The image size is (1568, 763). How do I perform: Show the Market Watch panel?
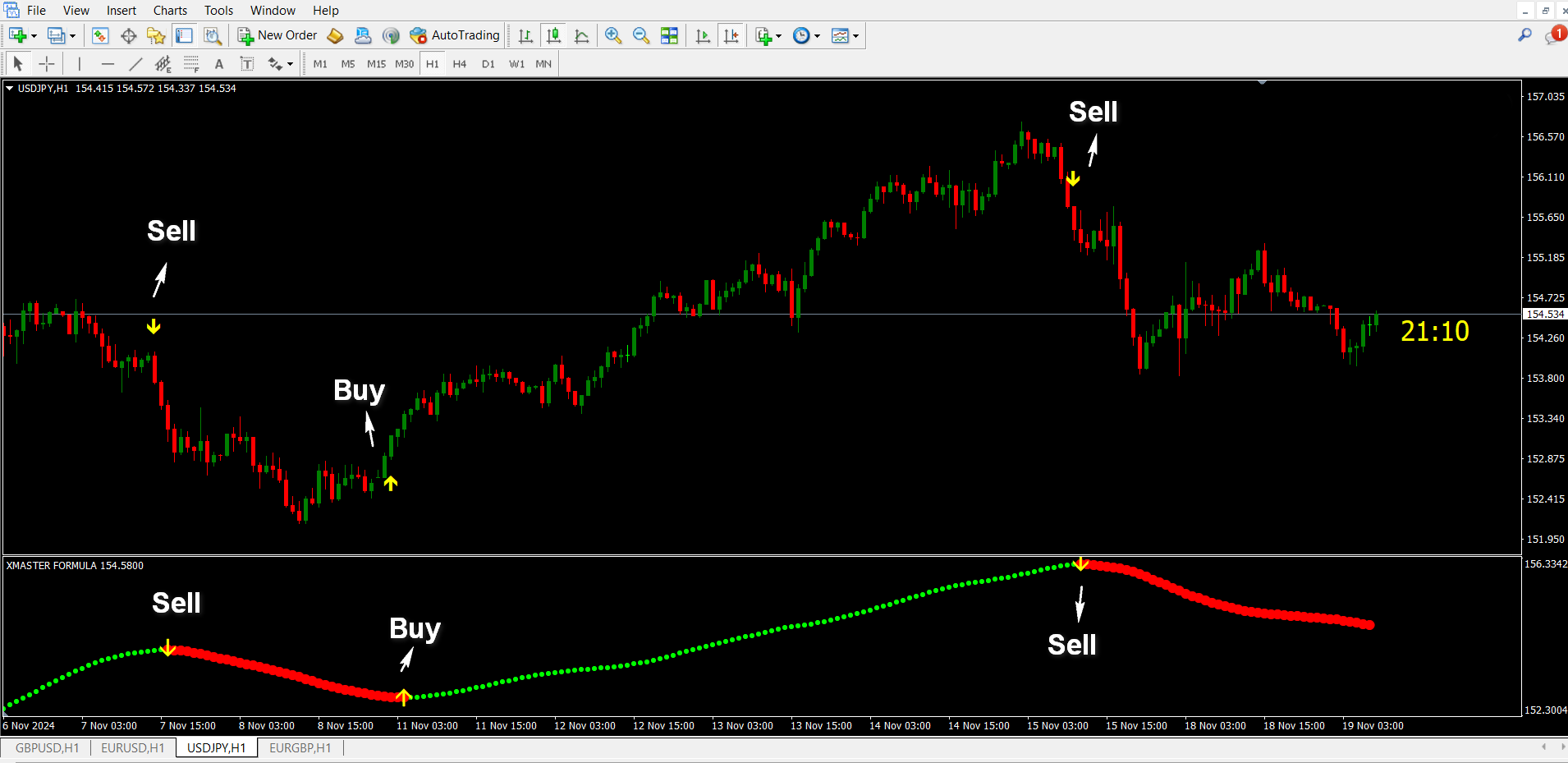pyautogui.click(x=100, y=35)
